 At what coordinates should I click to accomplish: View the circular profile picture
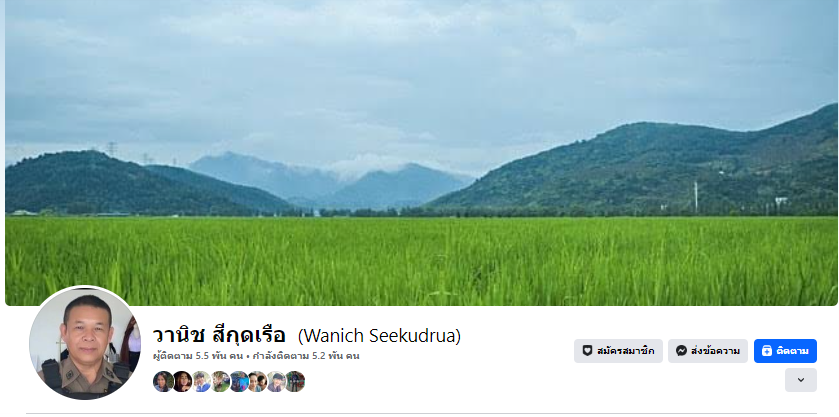click(85, 343)
